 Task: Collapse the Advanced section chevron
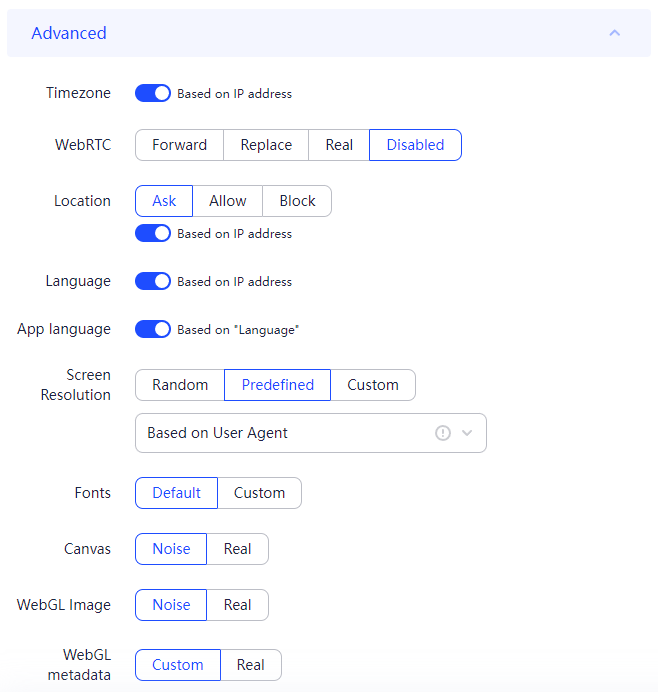click(x=614, y=33)
